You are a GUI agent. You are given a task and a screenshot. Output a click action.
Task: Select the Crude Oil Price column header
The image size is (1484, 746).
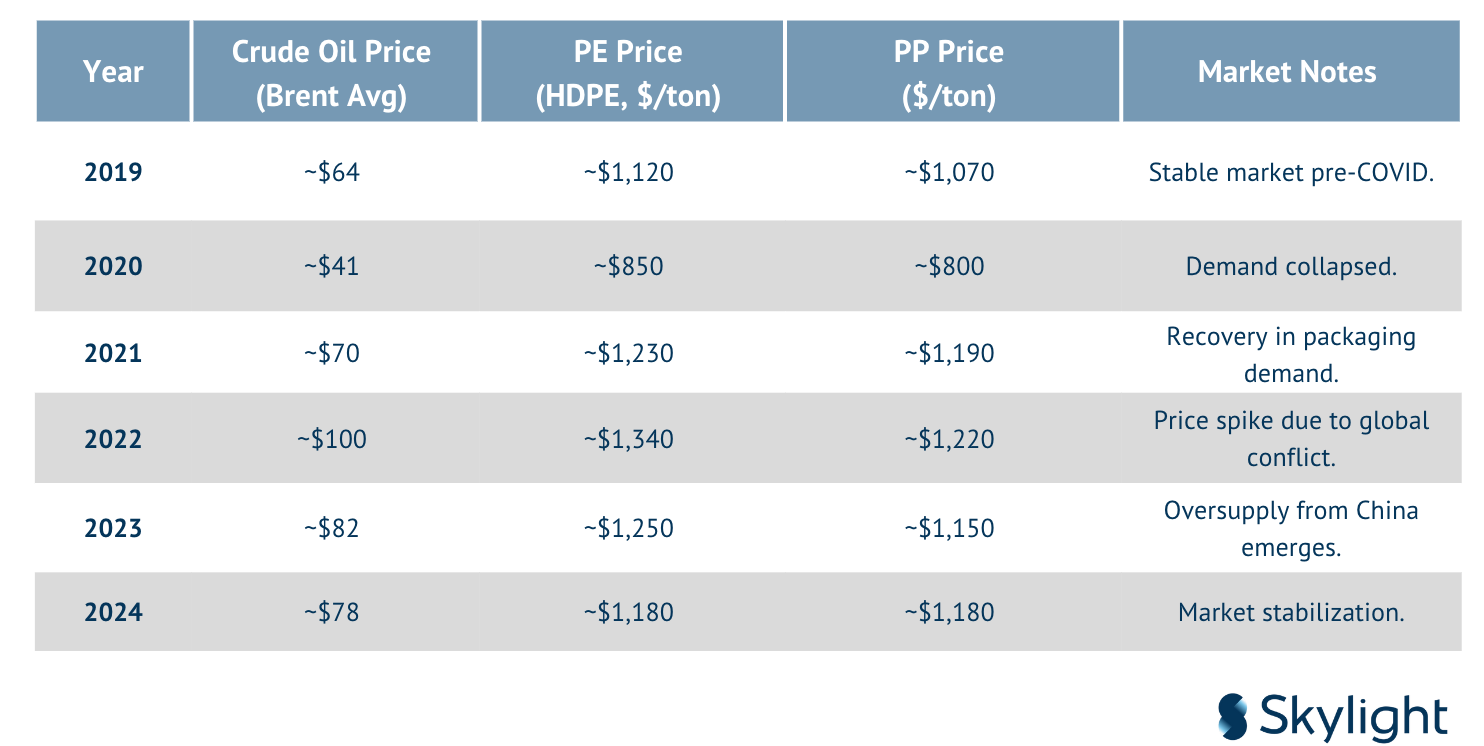331,73
